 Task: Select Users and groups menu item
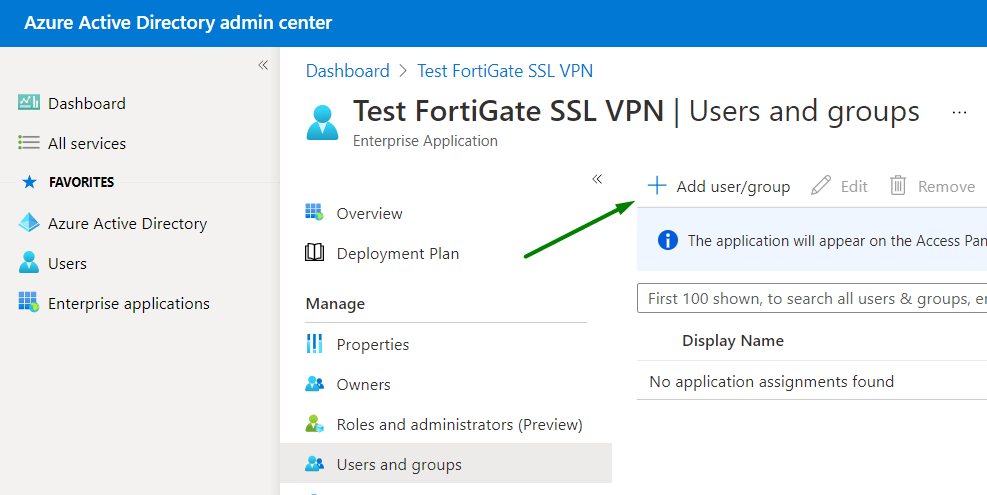pos(399,464)
